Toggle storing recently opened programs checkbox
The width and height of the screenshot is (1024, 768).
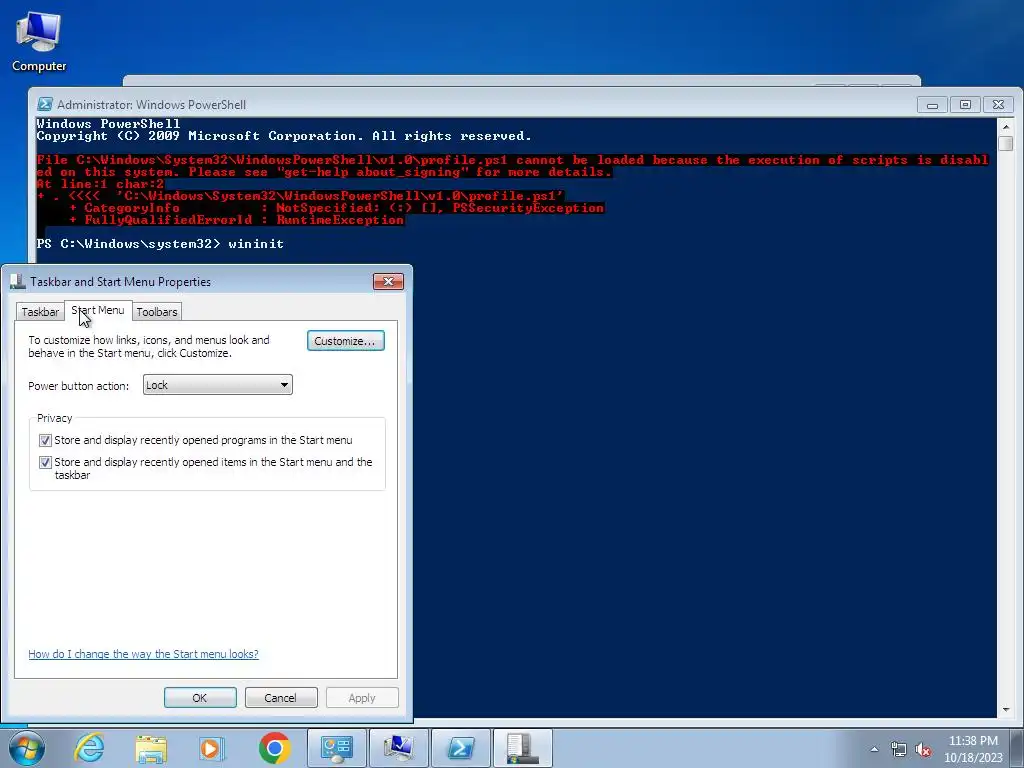(x=45, y=440)
